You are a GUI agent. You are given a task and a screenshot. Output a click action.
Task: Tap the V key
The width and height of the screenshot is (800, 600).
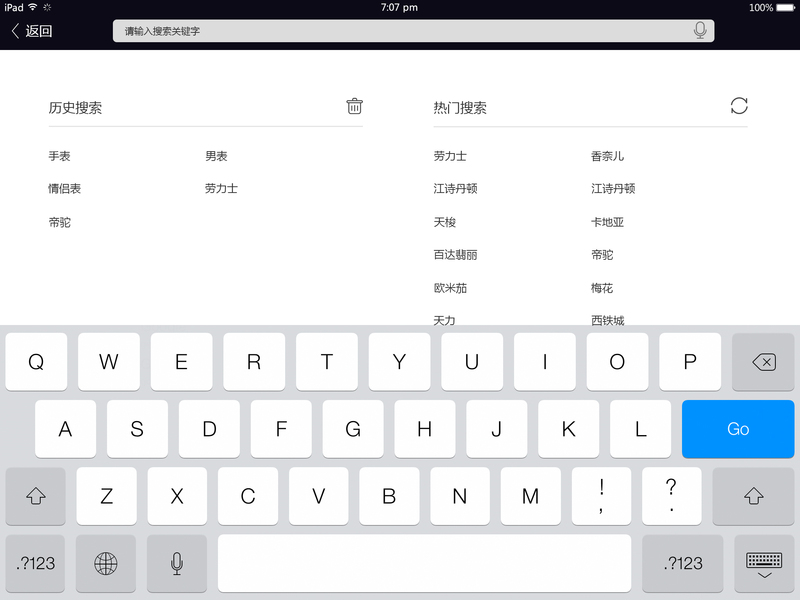[x=319, y=496]
